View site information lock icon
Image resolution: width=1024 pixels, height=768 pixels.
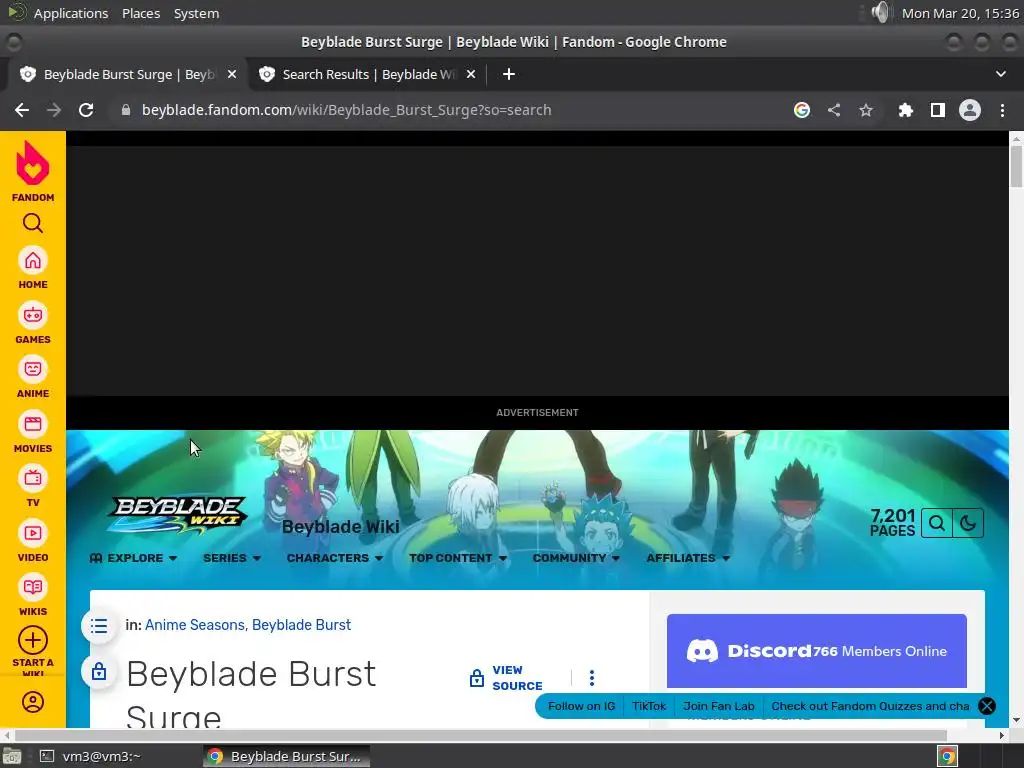[x=126, y=110]
